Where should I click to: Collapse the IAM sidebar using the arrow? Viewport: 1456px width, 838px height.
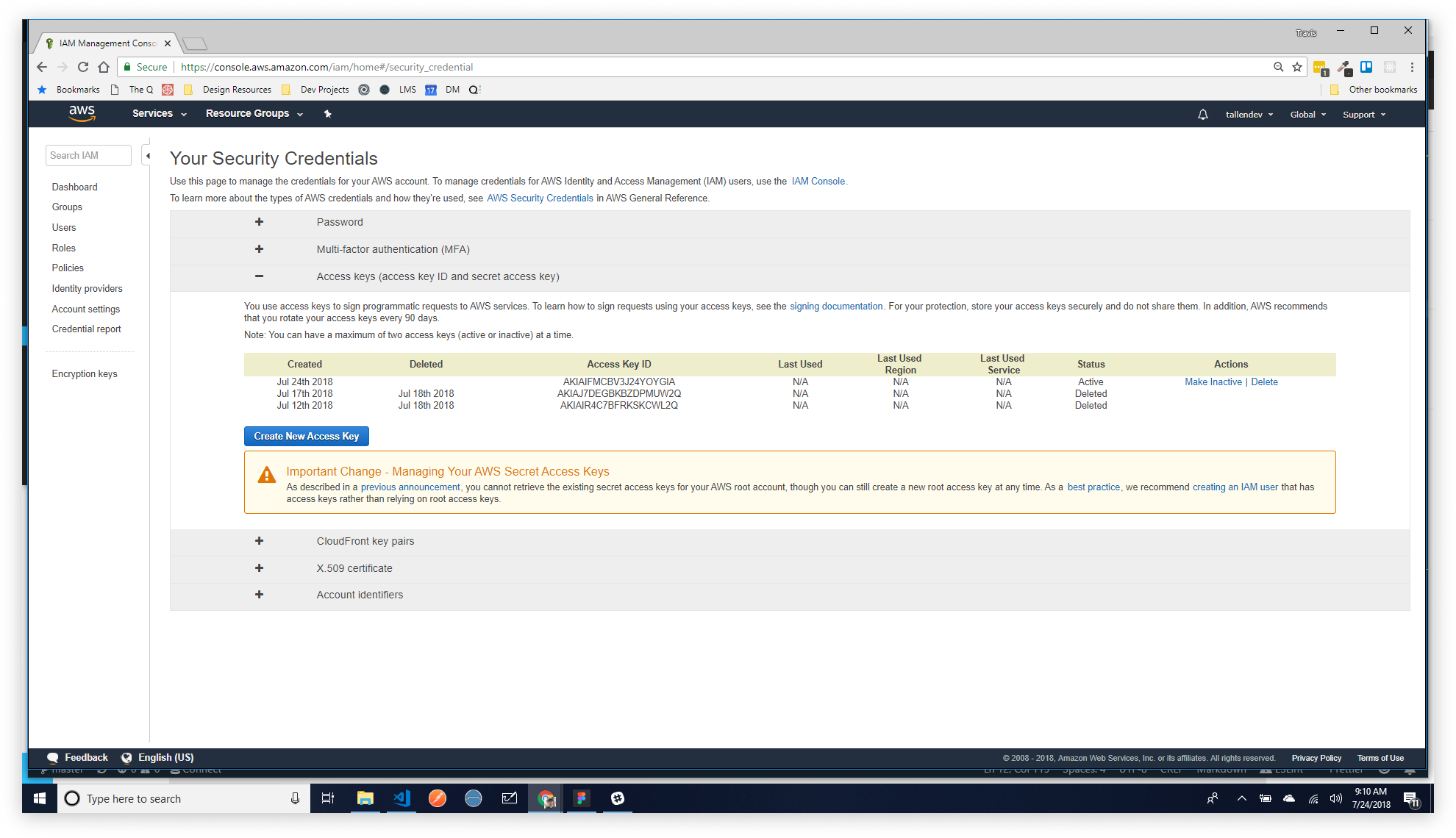pos(148,156)
